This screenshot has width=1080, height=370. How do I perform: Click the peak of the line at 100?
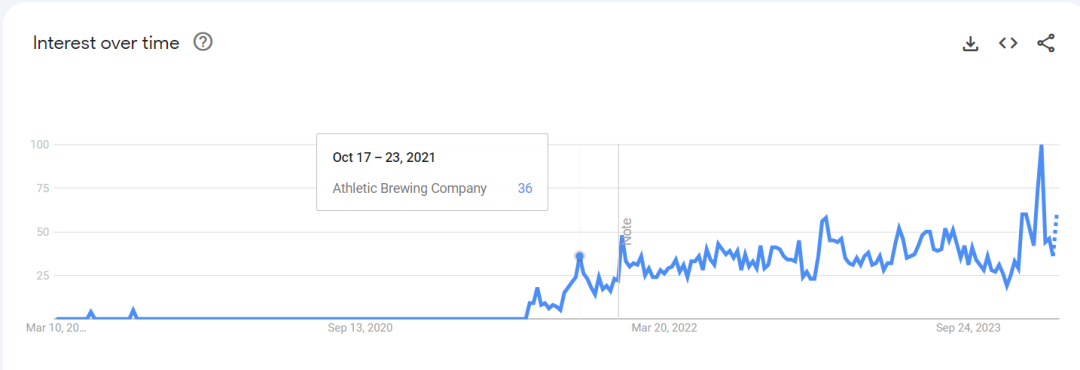(x=1040, y=146)
